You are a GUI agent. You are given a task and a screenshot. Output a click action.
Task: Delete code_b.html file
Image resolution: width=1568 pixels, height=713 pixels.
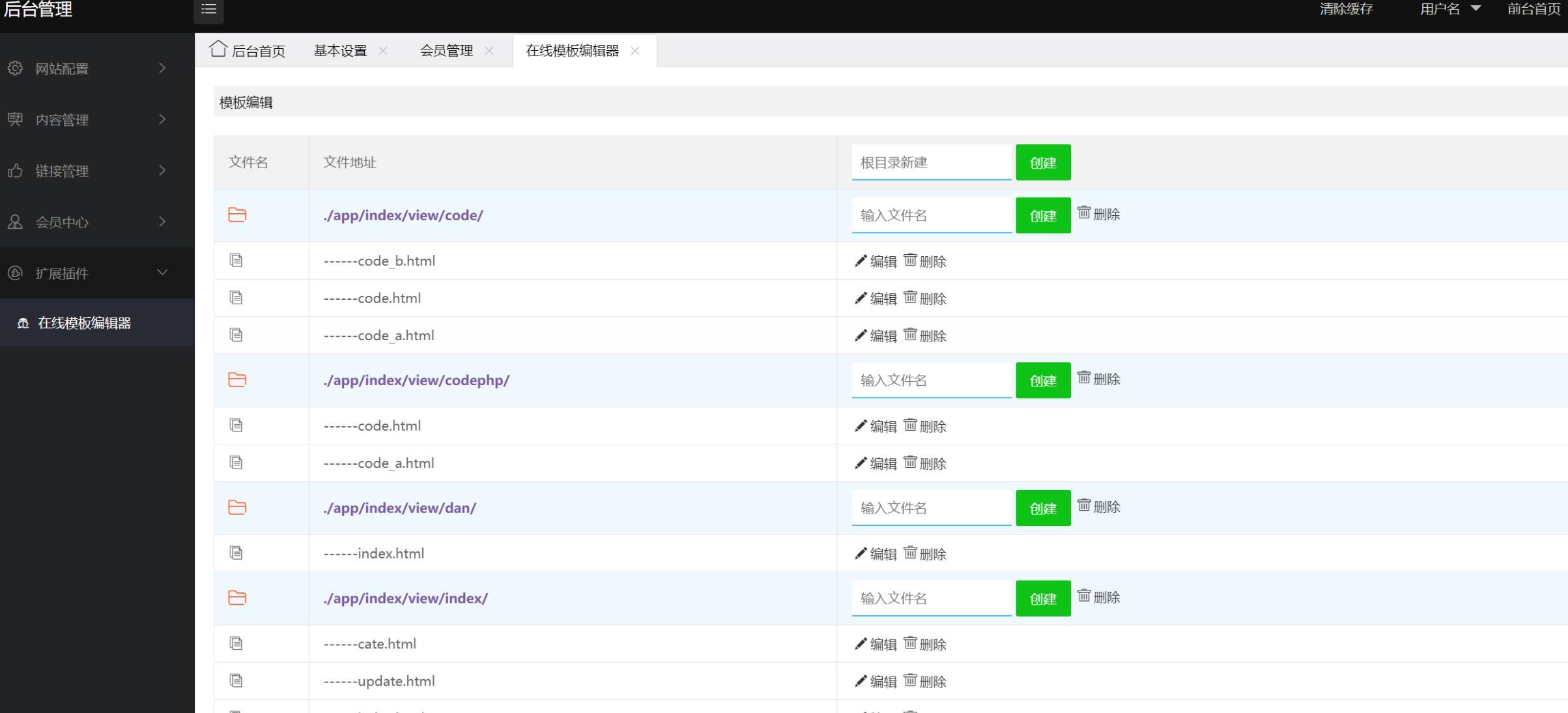(x=925, y=261)
